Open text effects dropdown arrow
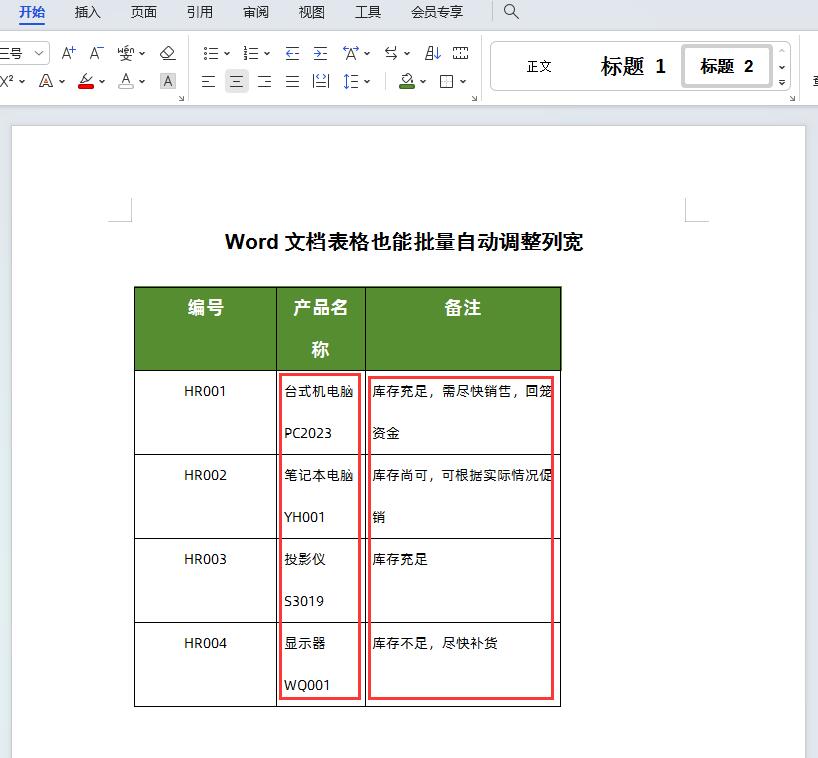The width and height of the screenshot is (818, 758). pyautogui.click(x=62, y=81)
